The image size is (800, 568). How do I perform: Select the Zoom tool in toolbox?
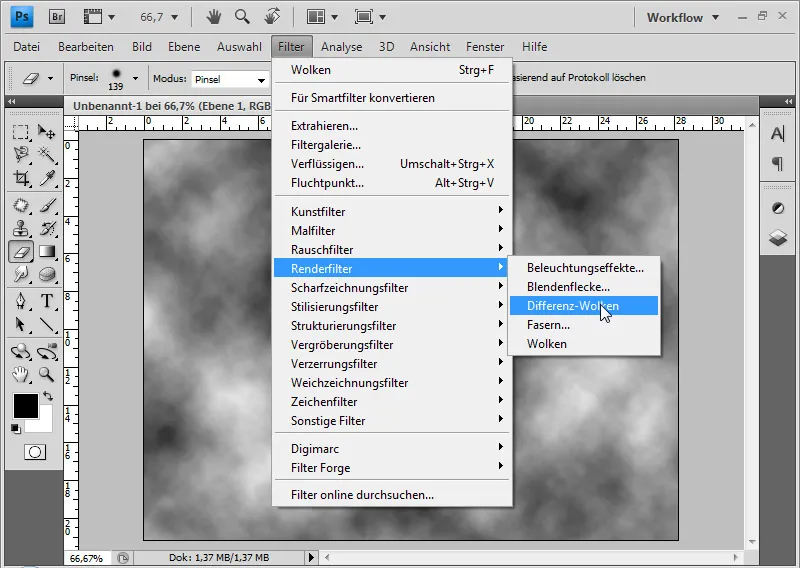(46, 375)
